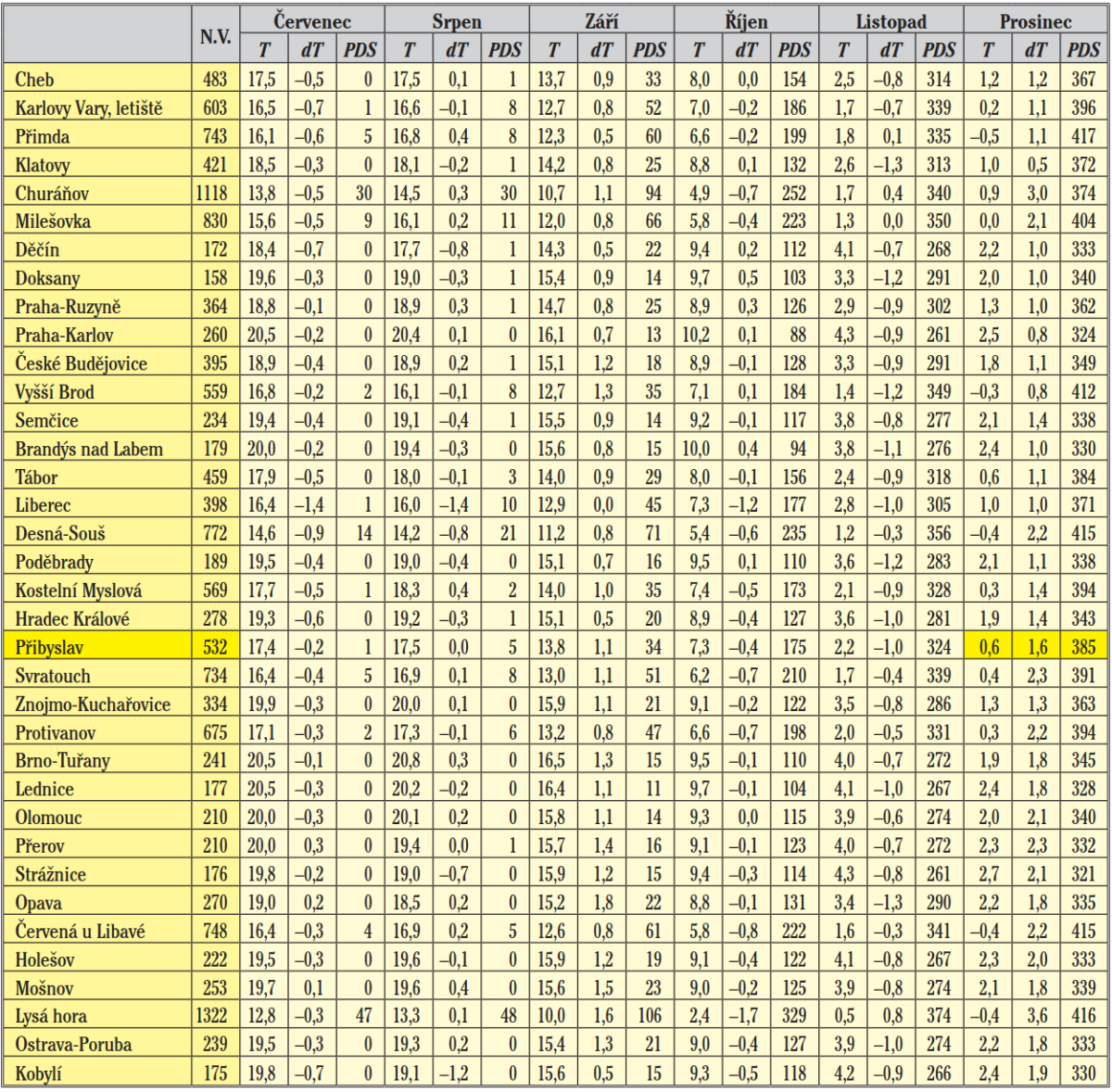Select the Lysá hora altitude value 1322
The width and height of the screenshot is (1112, 1092).
click(212, 1016)
